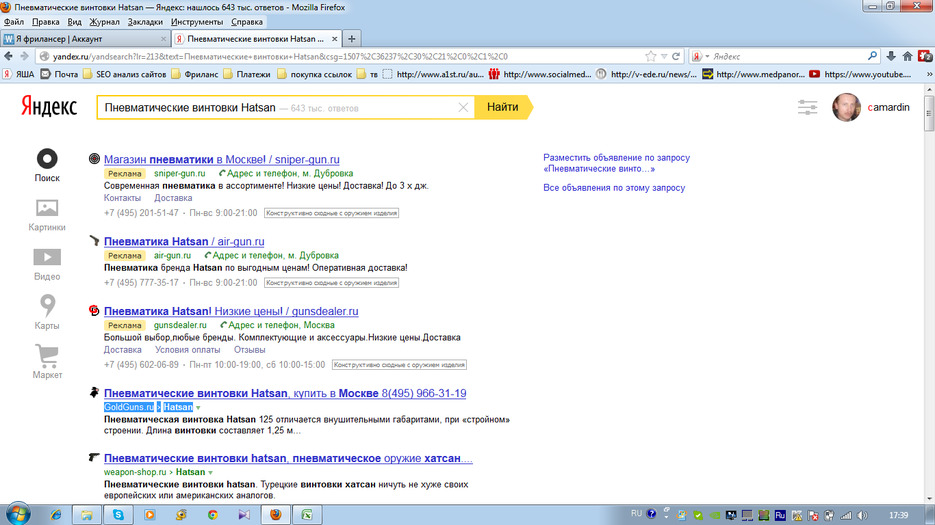Click the magnifier in the browser search box
The width and height of the screenshot is (935, 525).
click(x=872, y=56)
